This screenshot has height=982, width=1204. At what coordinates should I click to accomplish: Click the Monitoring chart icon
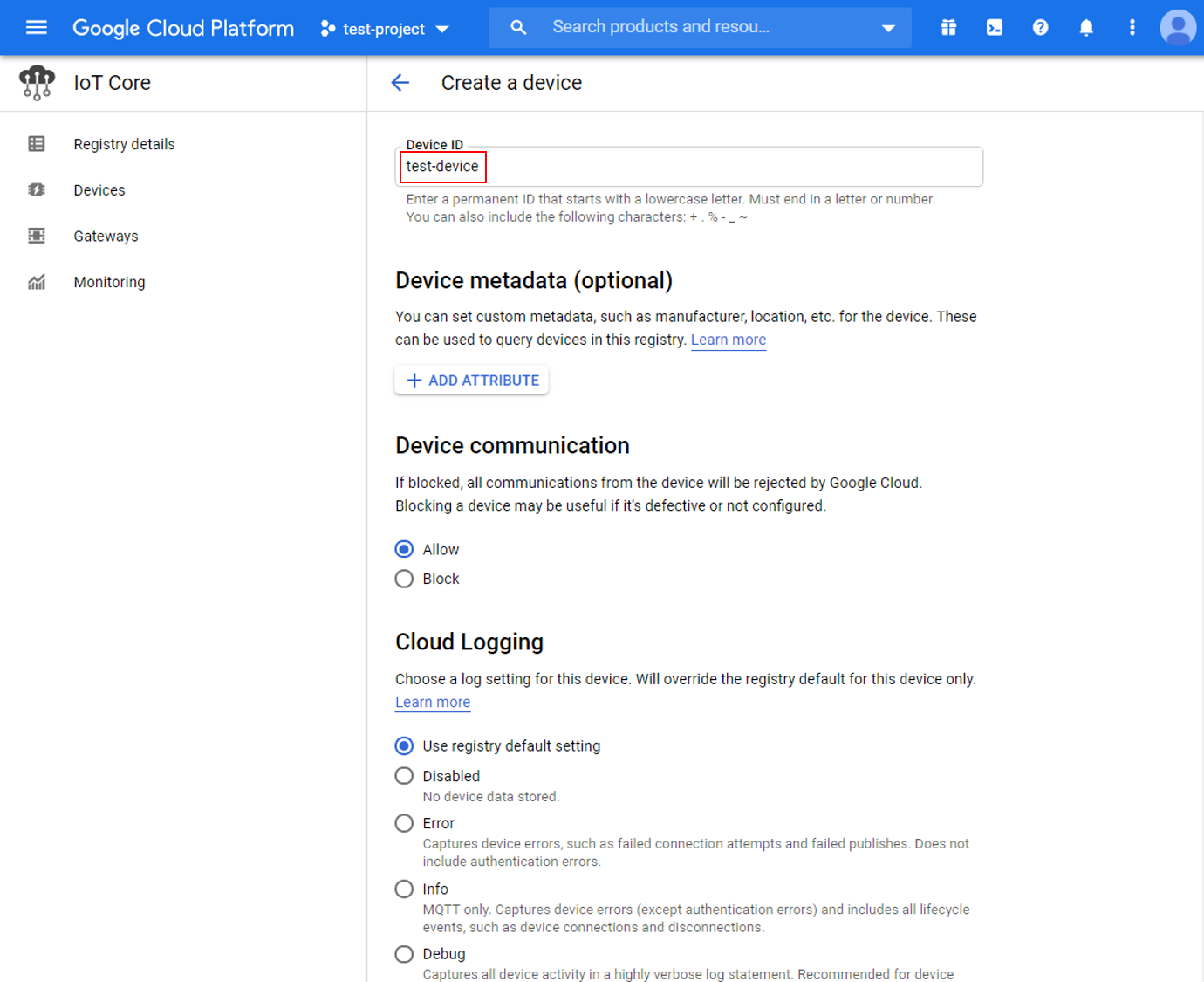(37, 282)
